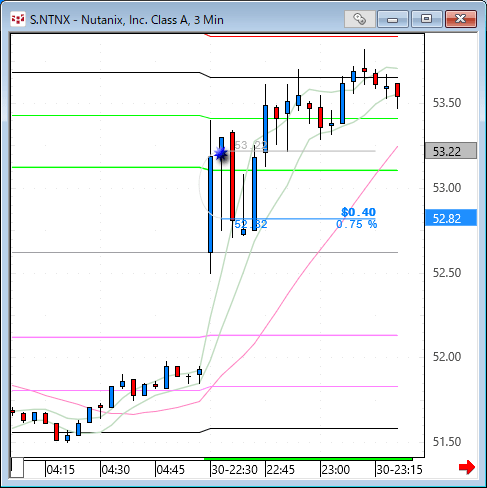Click the 04:45 time axis label
The image size is (487, 488).
(x=170, y=470)
